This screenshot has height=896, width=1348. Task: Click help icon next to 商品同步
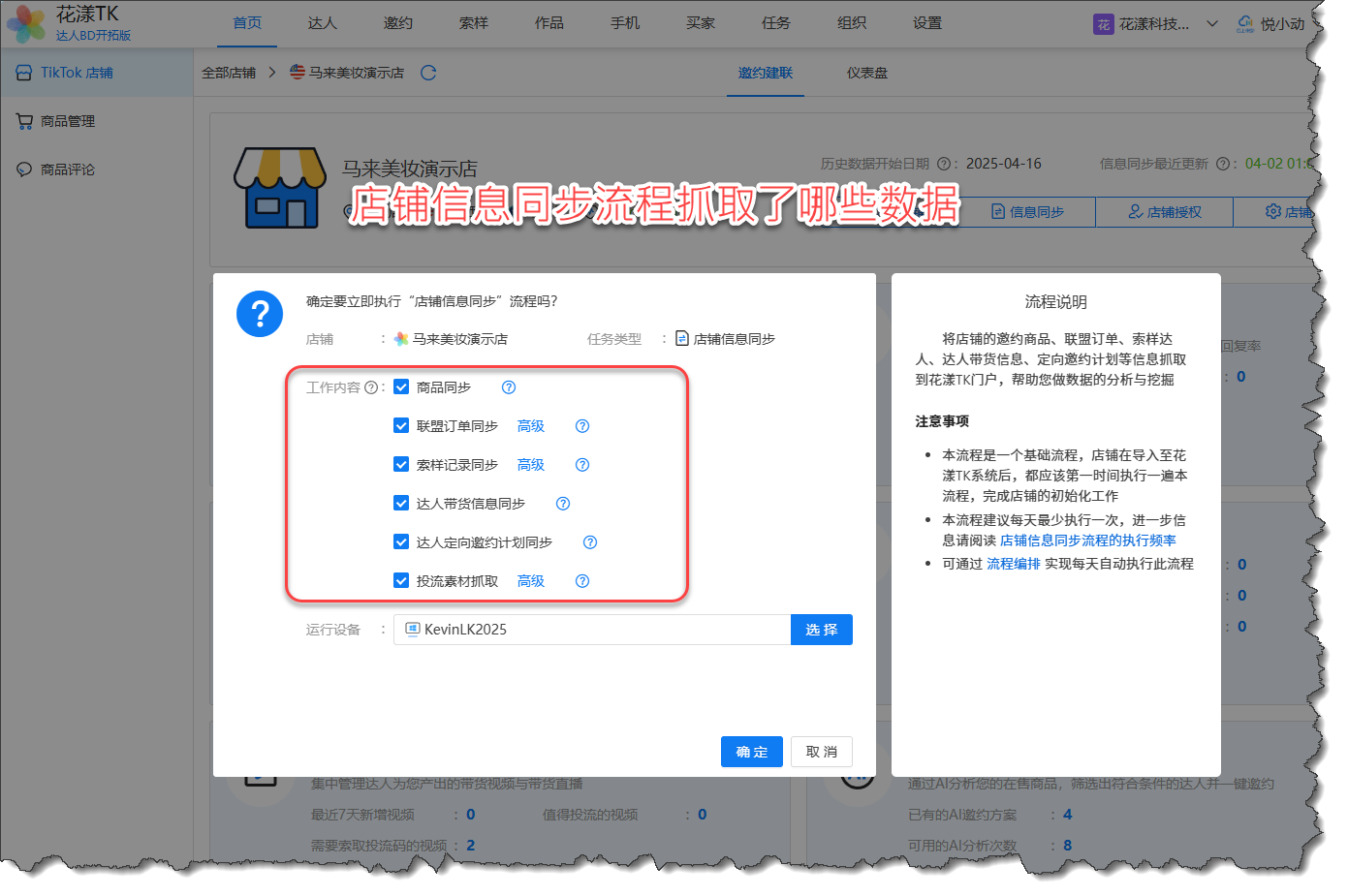point(509,387)
